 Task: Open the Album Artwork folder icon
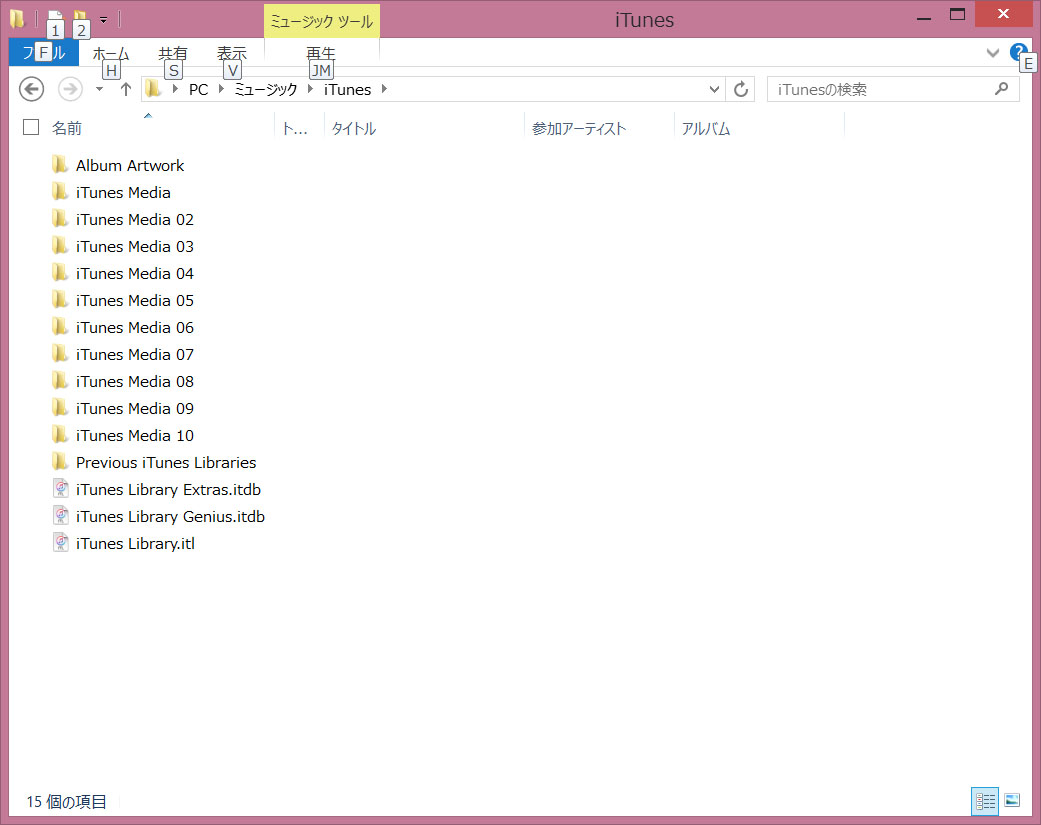click(x=60, y=165)
